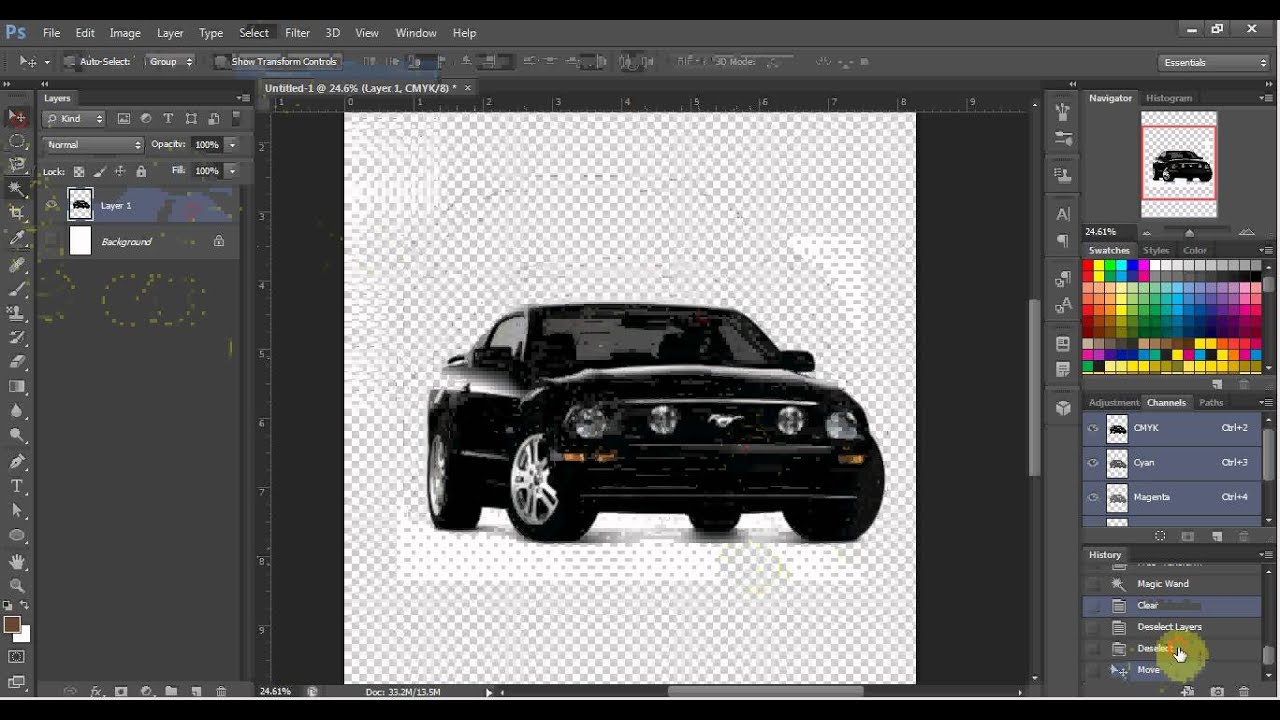Open the Swatches panel flyout menu
The image size is (1280, 720).
[x=1266, y=251]
